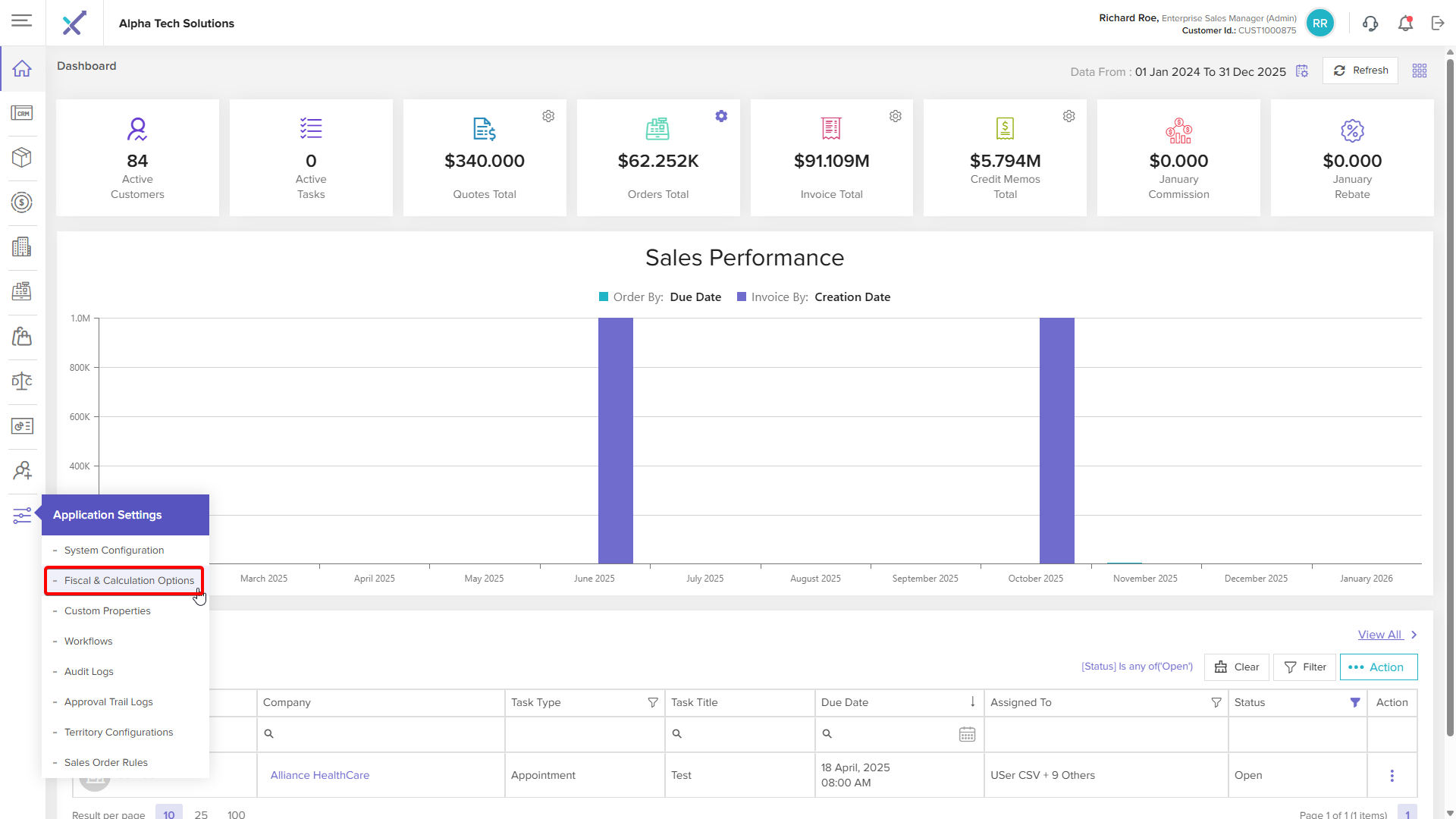Open the Status column filter
Image resolution: width=1456 pixels, height=819 pixels.
point(1355,703)
